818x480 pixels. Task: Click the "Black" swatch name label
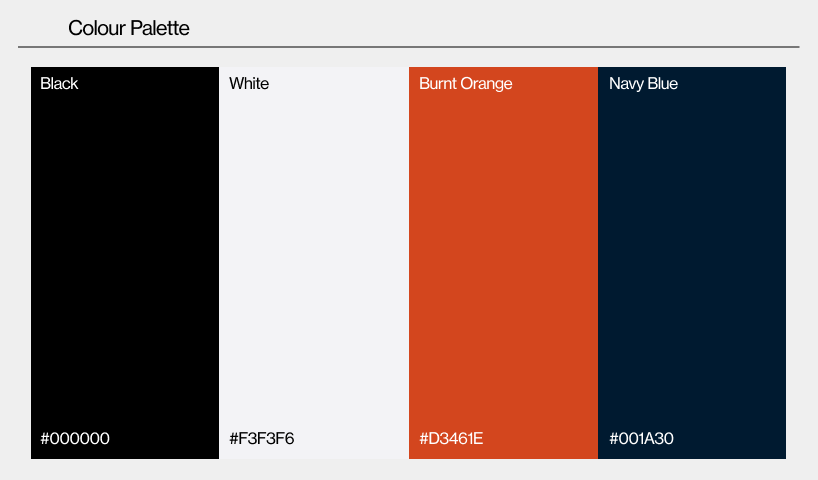click(x=59, y=83)
